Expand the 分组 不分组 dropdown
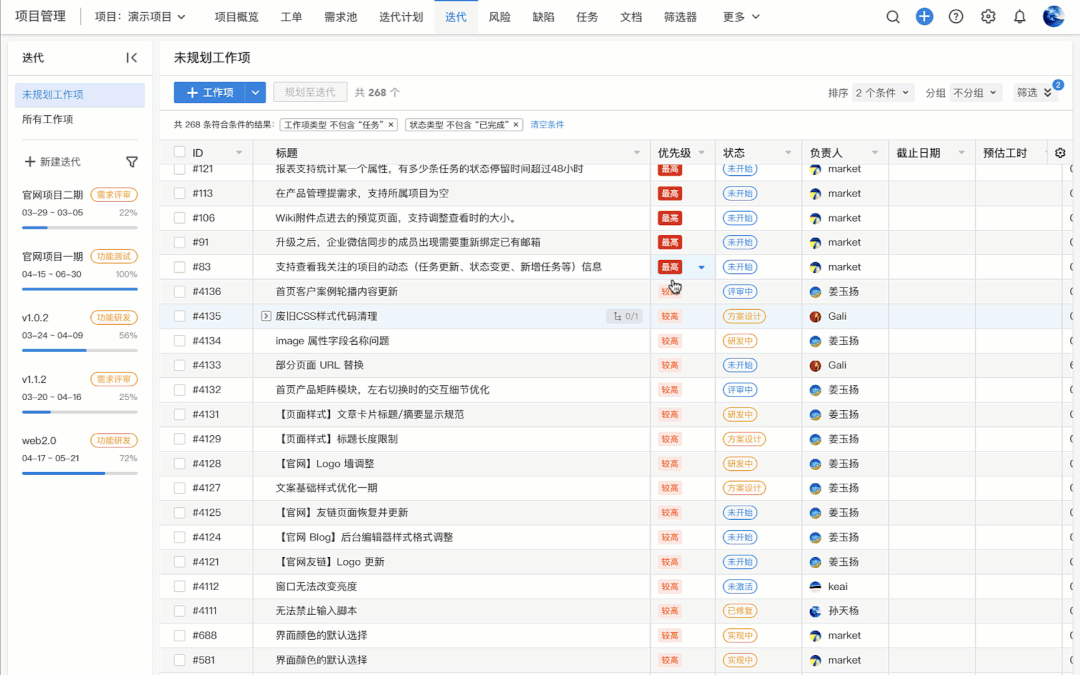This screenshot has height=675, width=1080. click(975, 93)
